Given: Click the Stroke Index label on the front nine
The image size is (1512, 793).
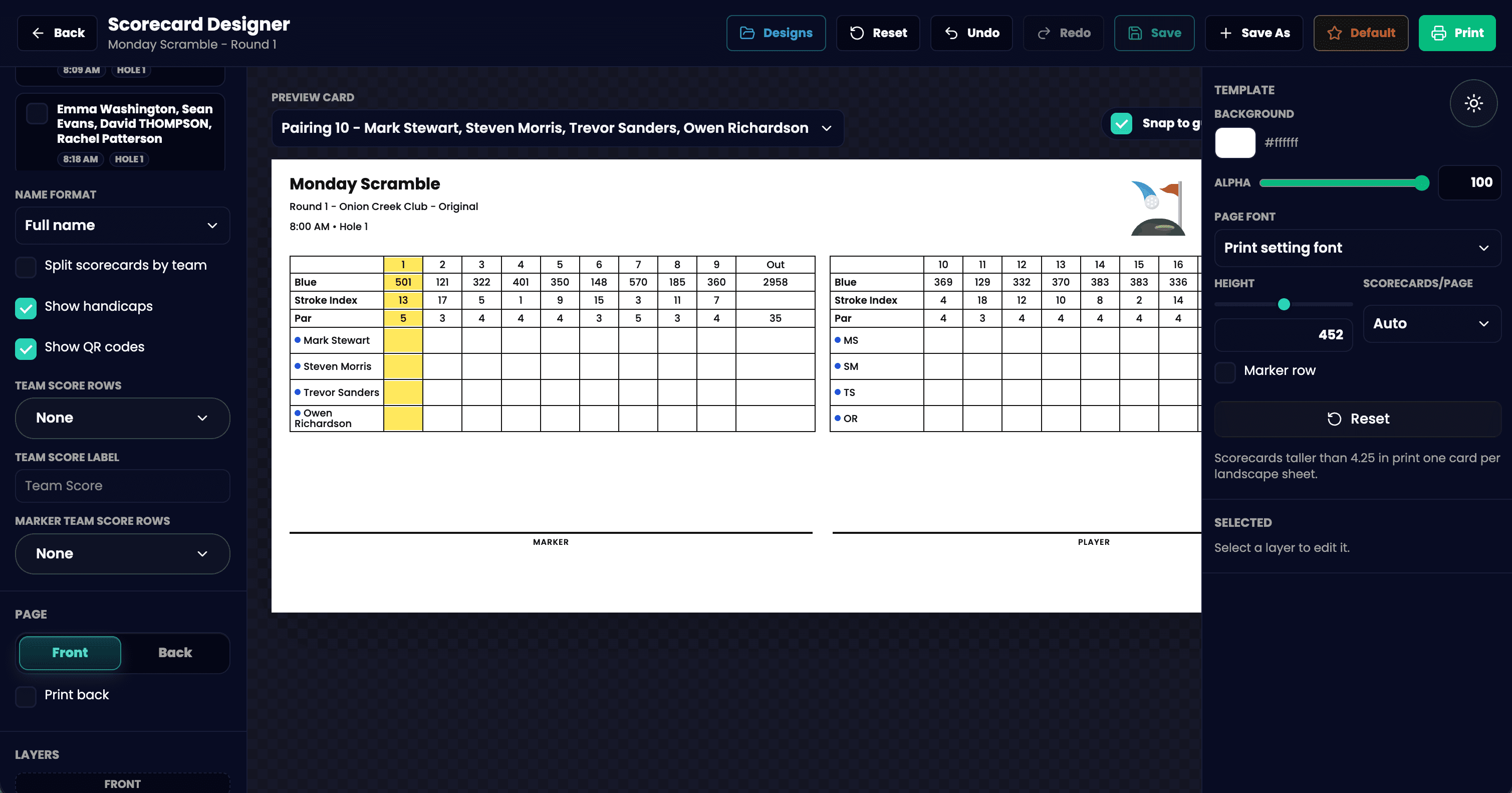Looking at the screenshot, I should pyautogui.click(x=326, y=300).
